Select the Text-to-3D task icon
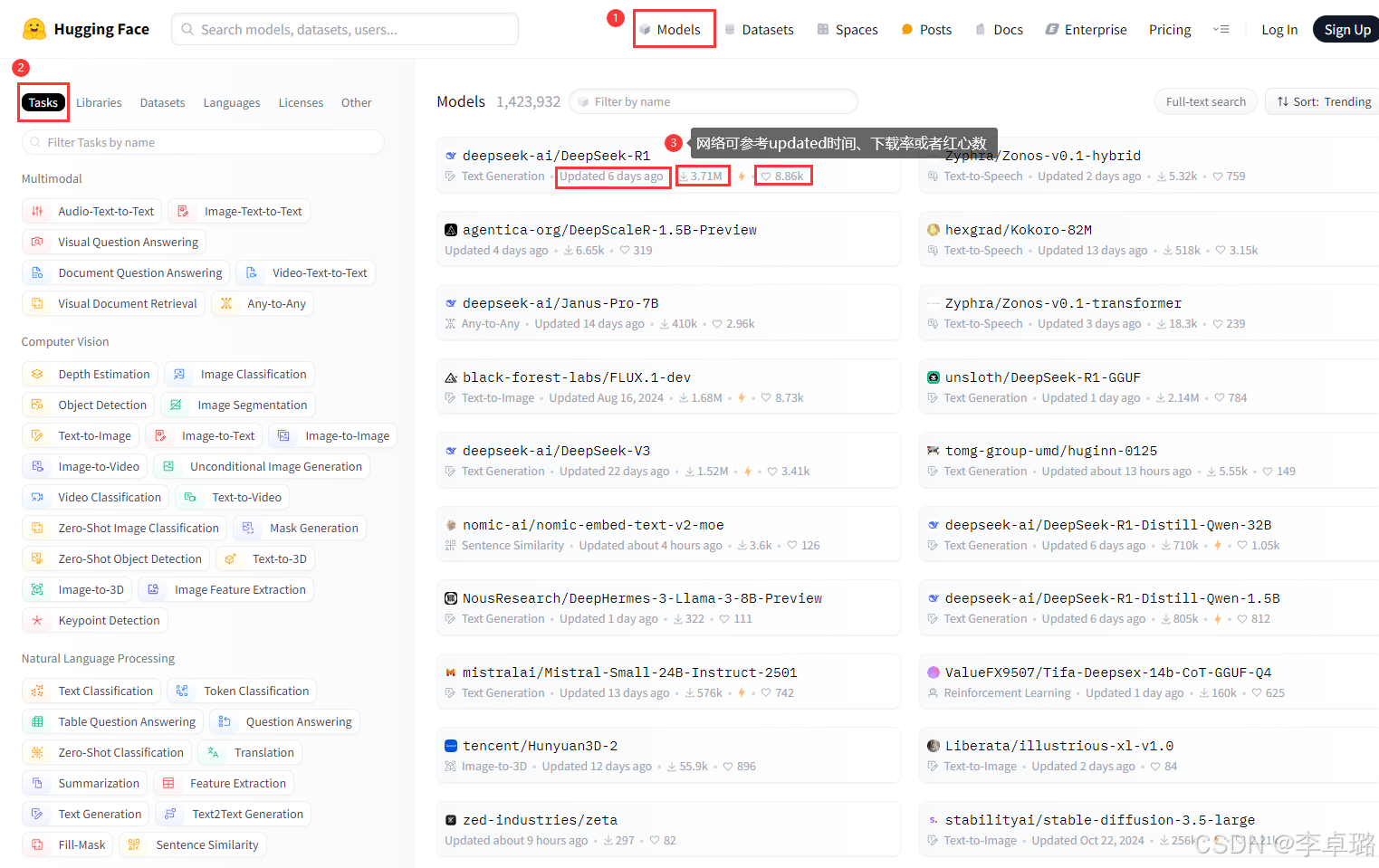Screen dimensions: 1379x868 (231, 558)
